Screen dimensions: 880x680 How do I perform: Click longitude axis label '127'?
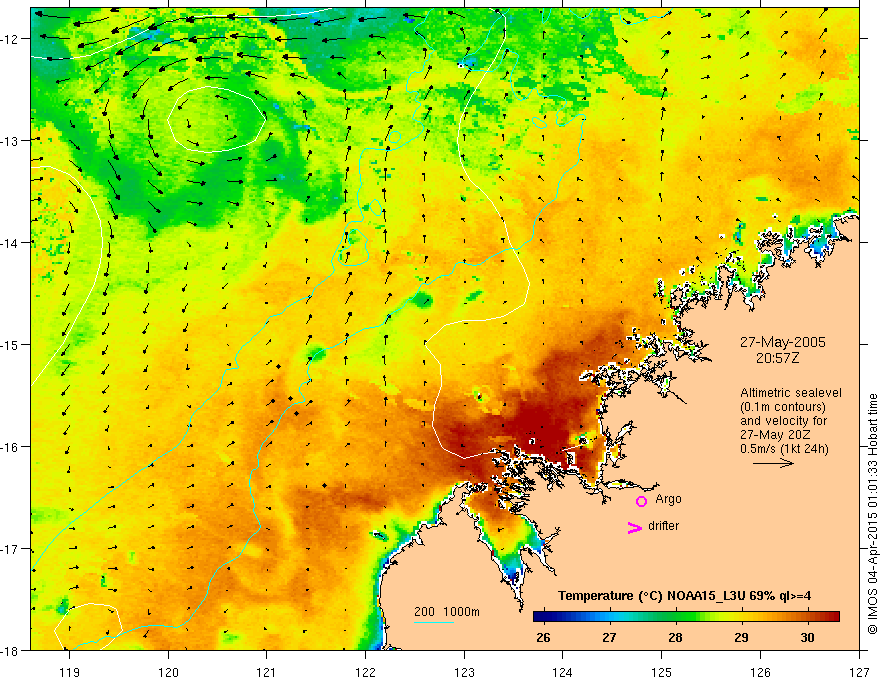point(859,673)
